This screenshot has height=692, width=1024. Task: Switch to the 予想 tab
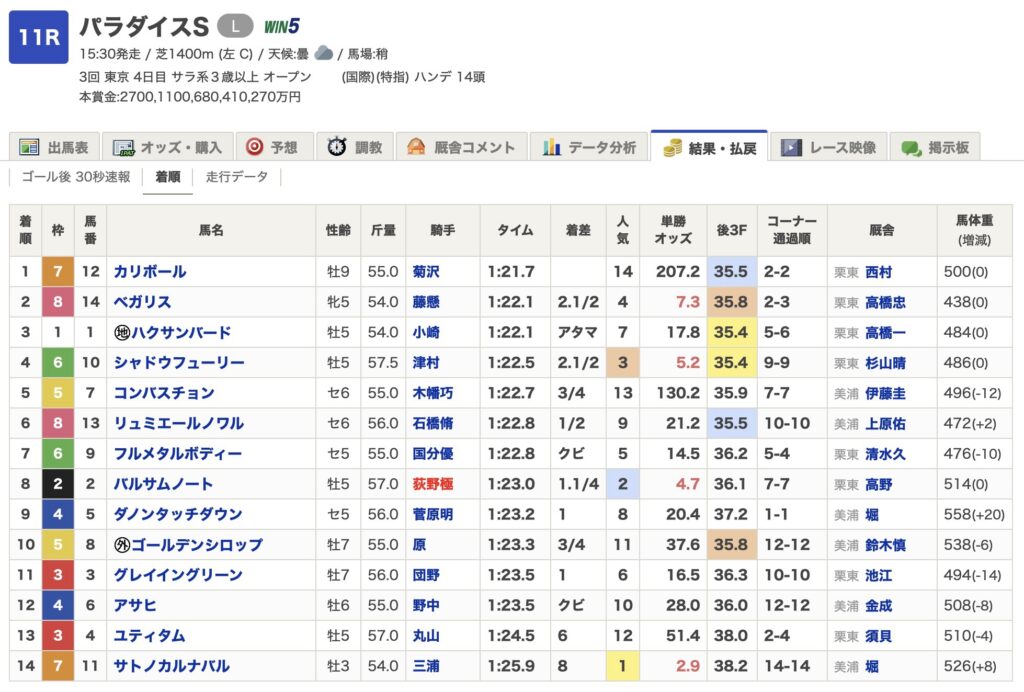pyautogui.click(x=273, y=147)
